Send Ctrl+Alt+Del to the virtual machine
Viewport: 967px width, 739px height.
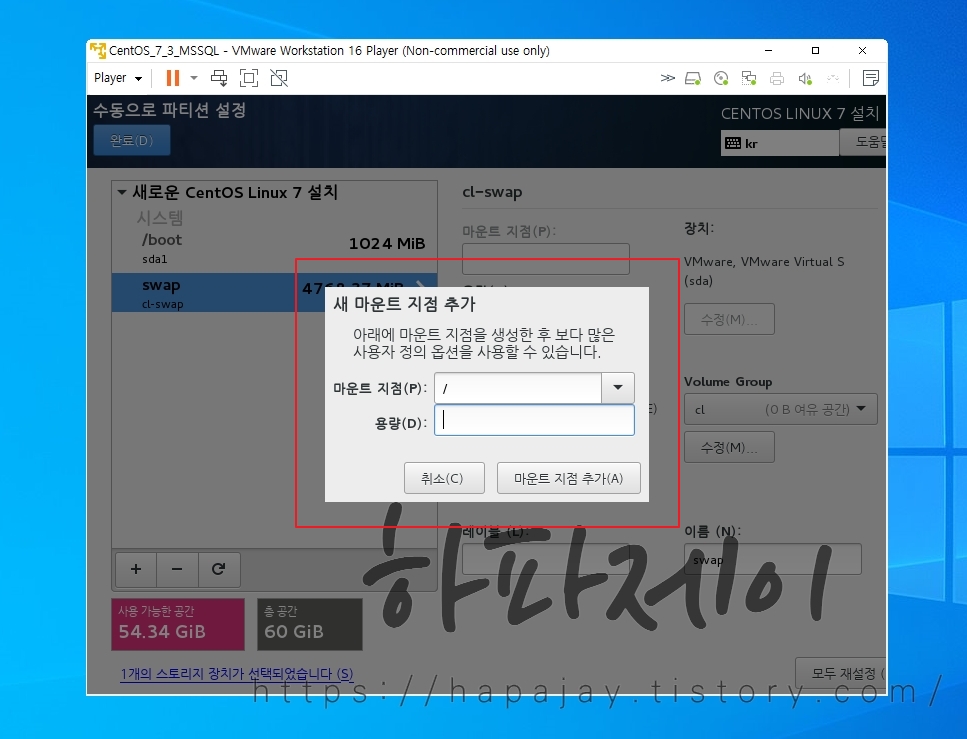[219, 78]
